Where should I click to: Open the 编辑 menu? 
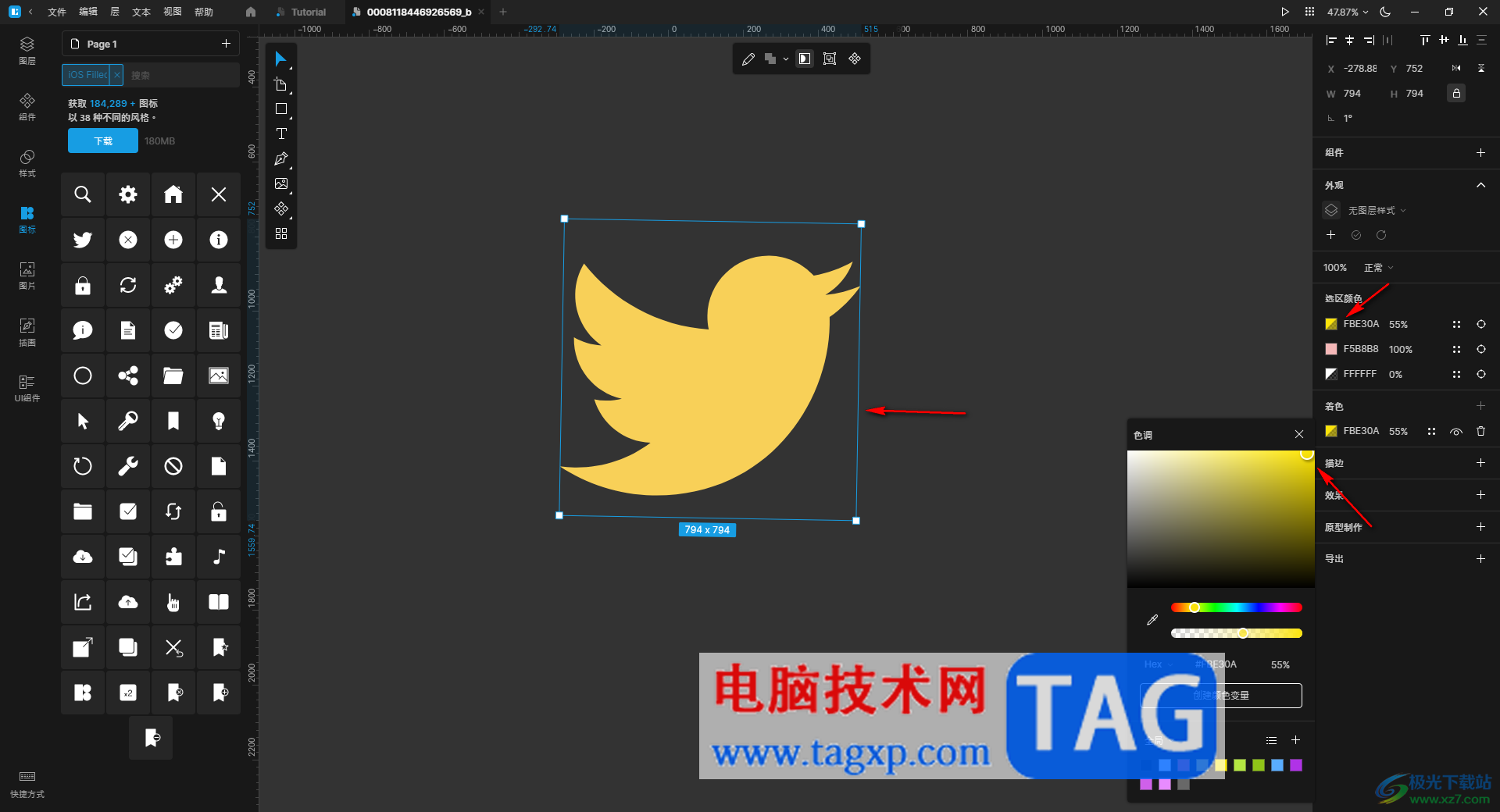[88, 12]
